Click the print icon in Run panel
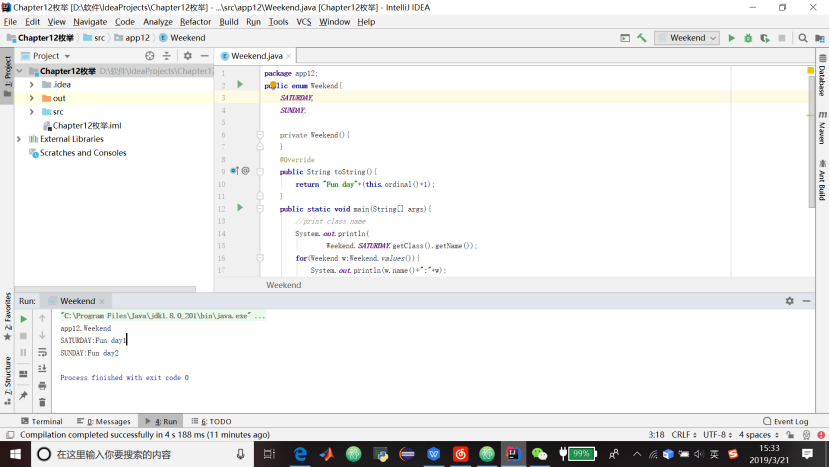This screenshot has height=467, width=830. point(42,385)
